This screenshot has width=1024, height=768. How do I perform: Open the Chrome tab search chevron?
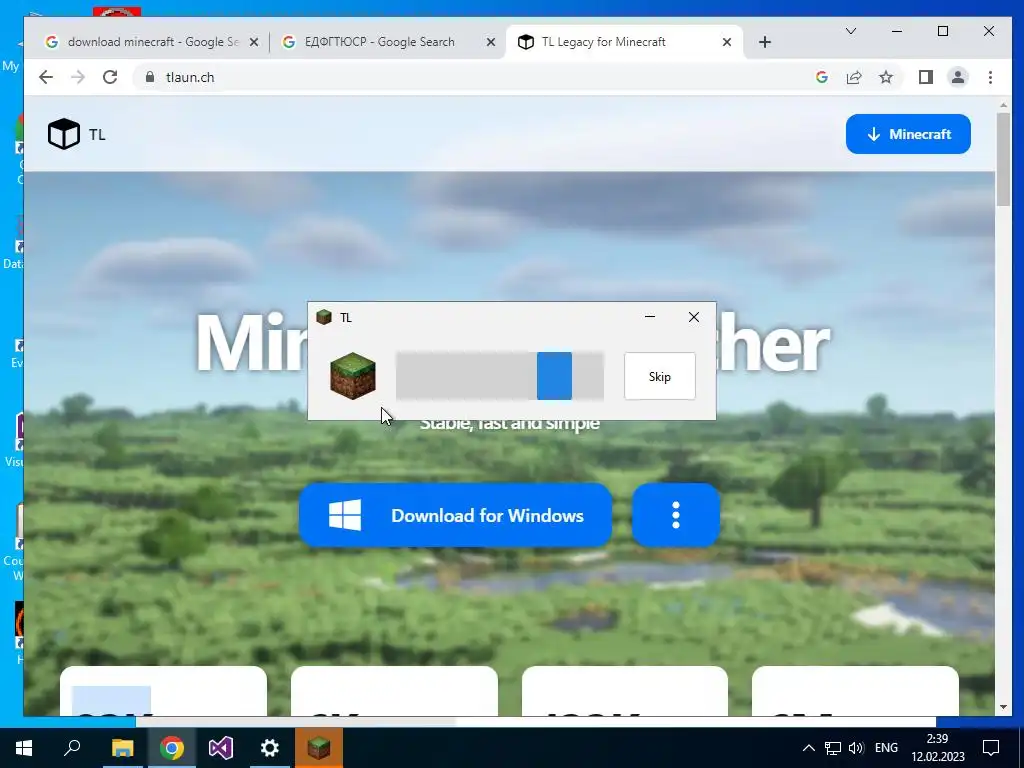click(851, 31)
